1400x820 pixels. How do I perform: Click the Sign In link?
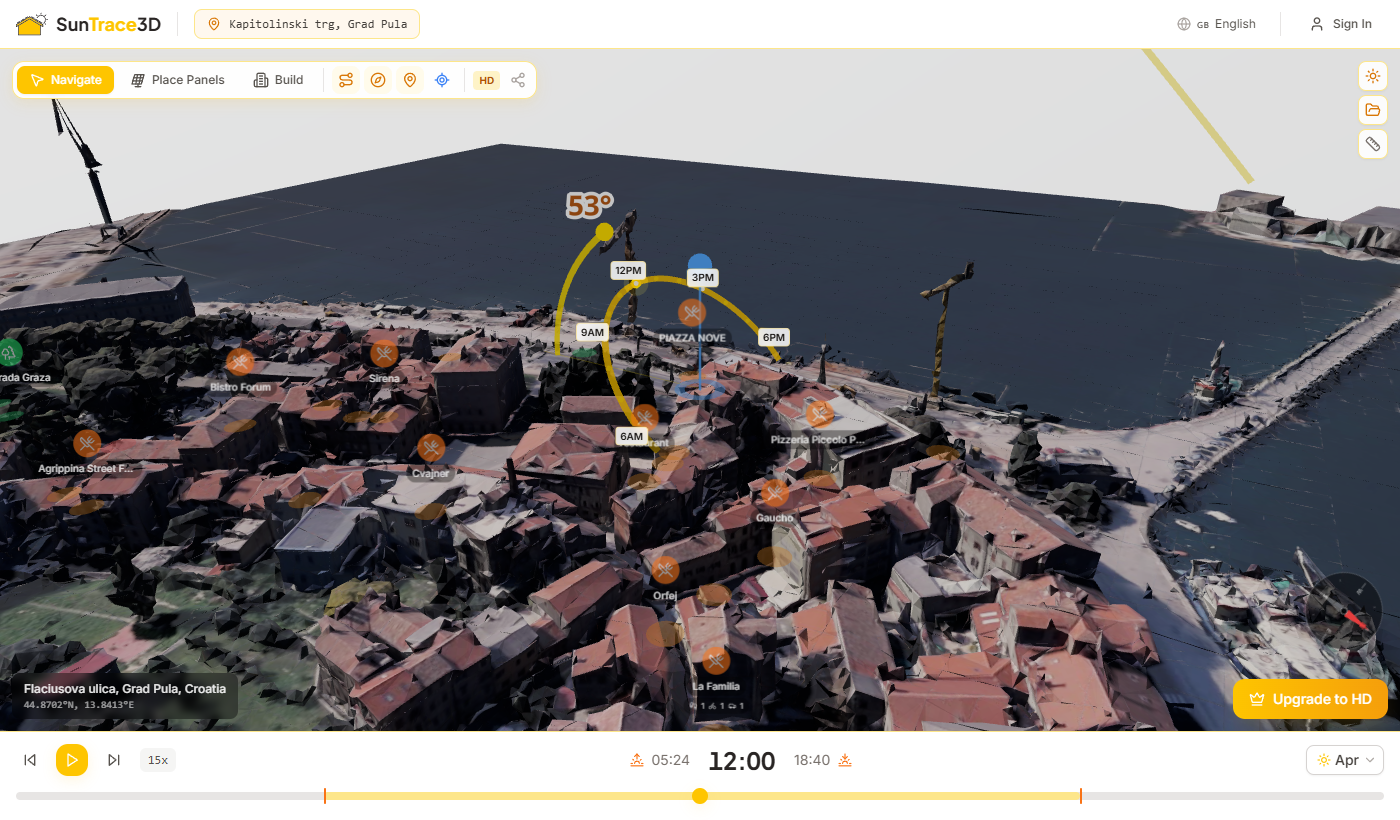tap(1341, 23)
